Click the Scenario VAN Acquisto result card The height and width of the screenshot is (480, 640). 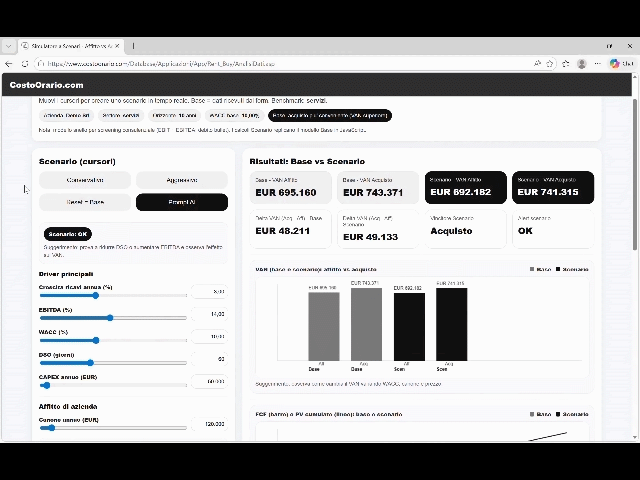[553, 187]
